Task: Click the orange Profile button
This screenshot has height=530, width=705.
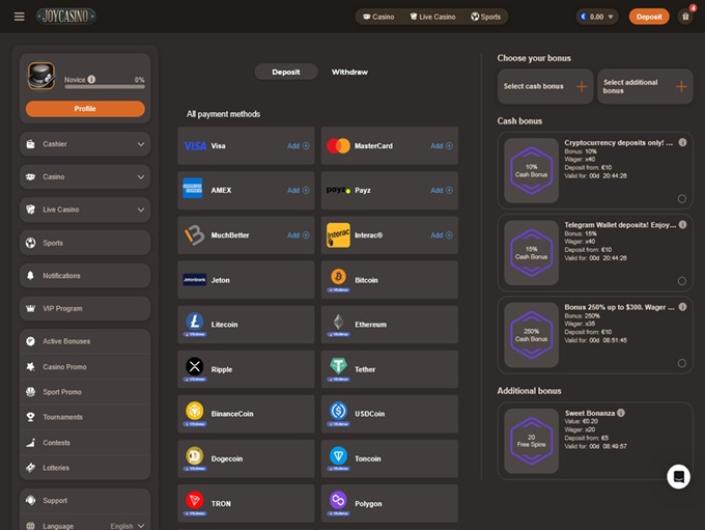Action: 85,109
